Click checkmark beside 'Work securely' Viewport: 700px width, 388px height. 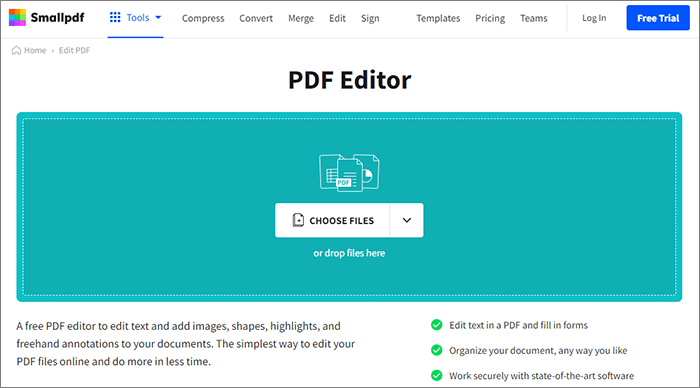pos(437,375)
